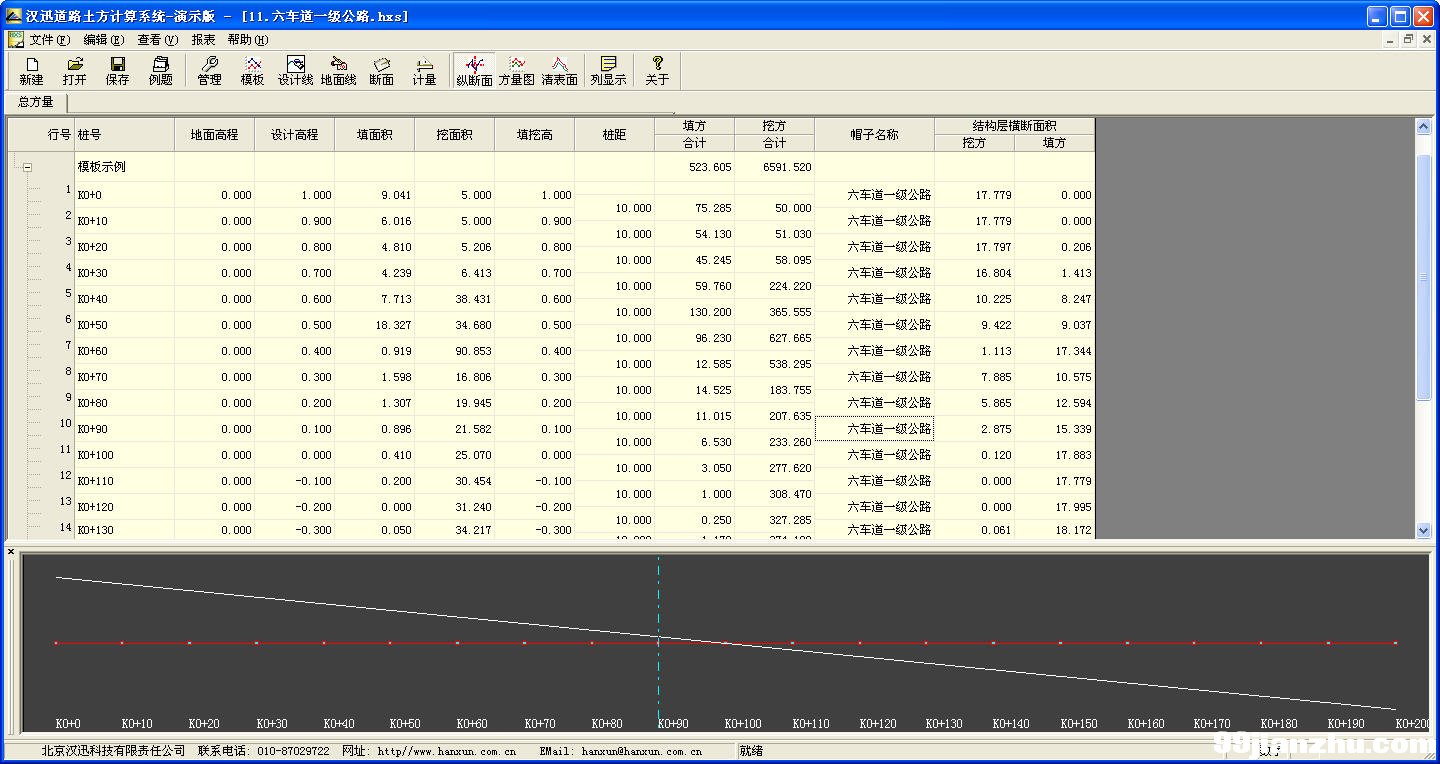Click the K0+40 label in profile chart
1440x764 pixels.
tap(339, 723)
